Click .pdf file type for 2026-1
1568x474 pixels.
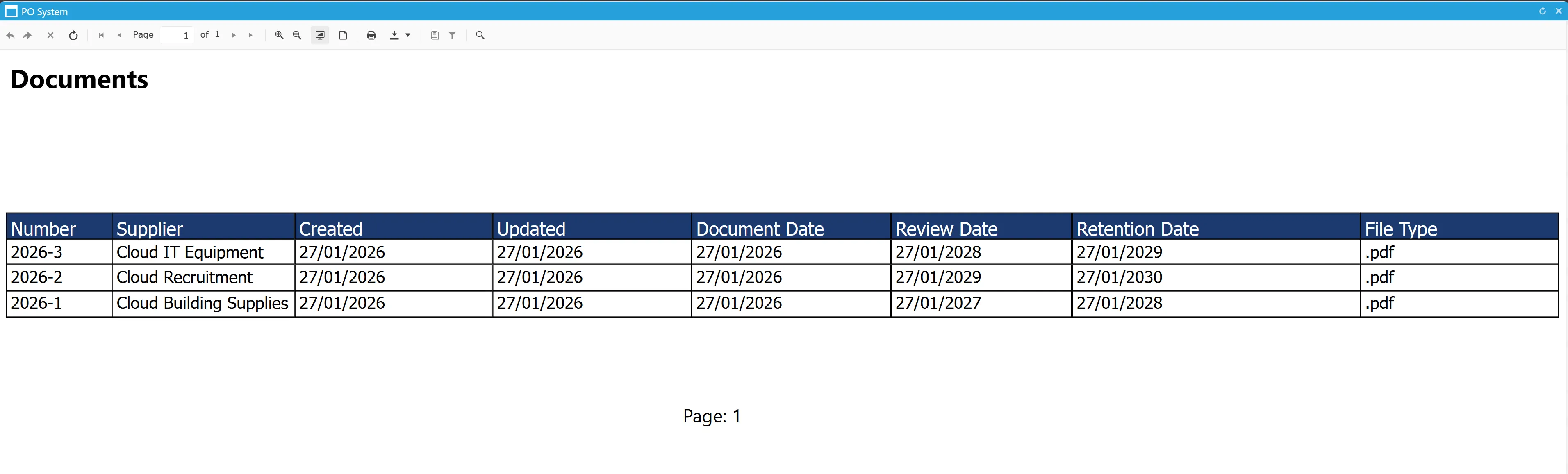pyautogui.click(x=1379, y=304)
